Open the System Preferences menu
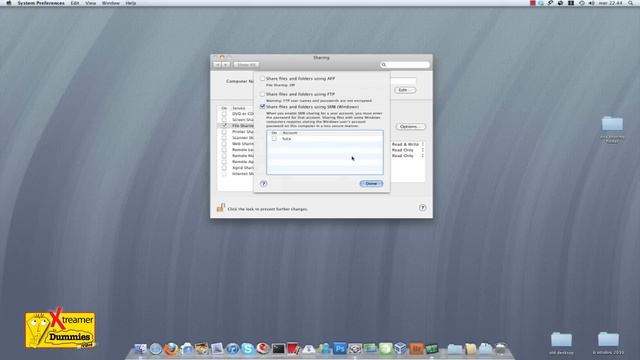This screenshot has height=360, width=640. point(41,3)
